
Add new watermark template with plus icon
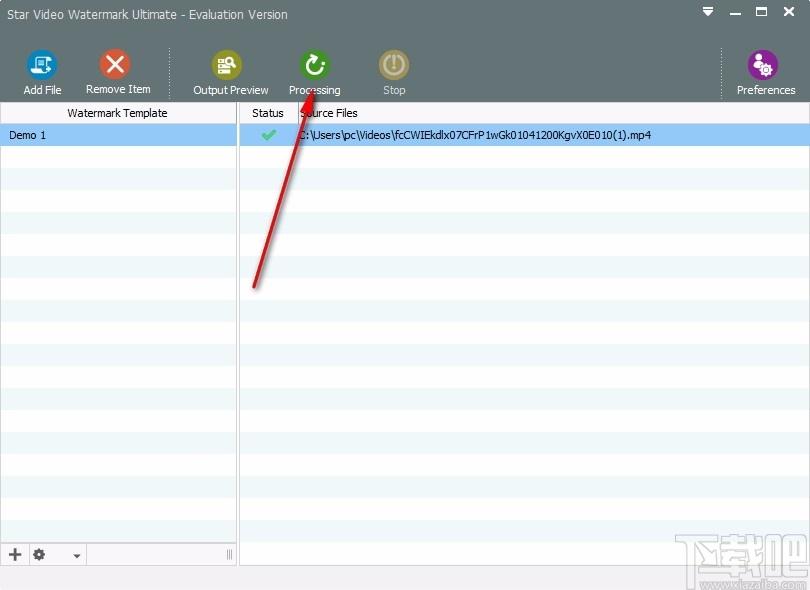pos(15,554)
